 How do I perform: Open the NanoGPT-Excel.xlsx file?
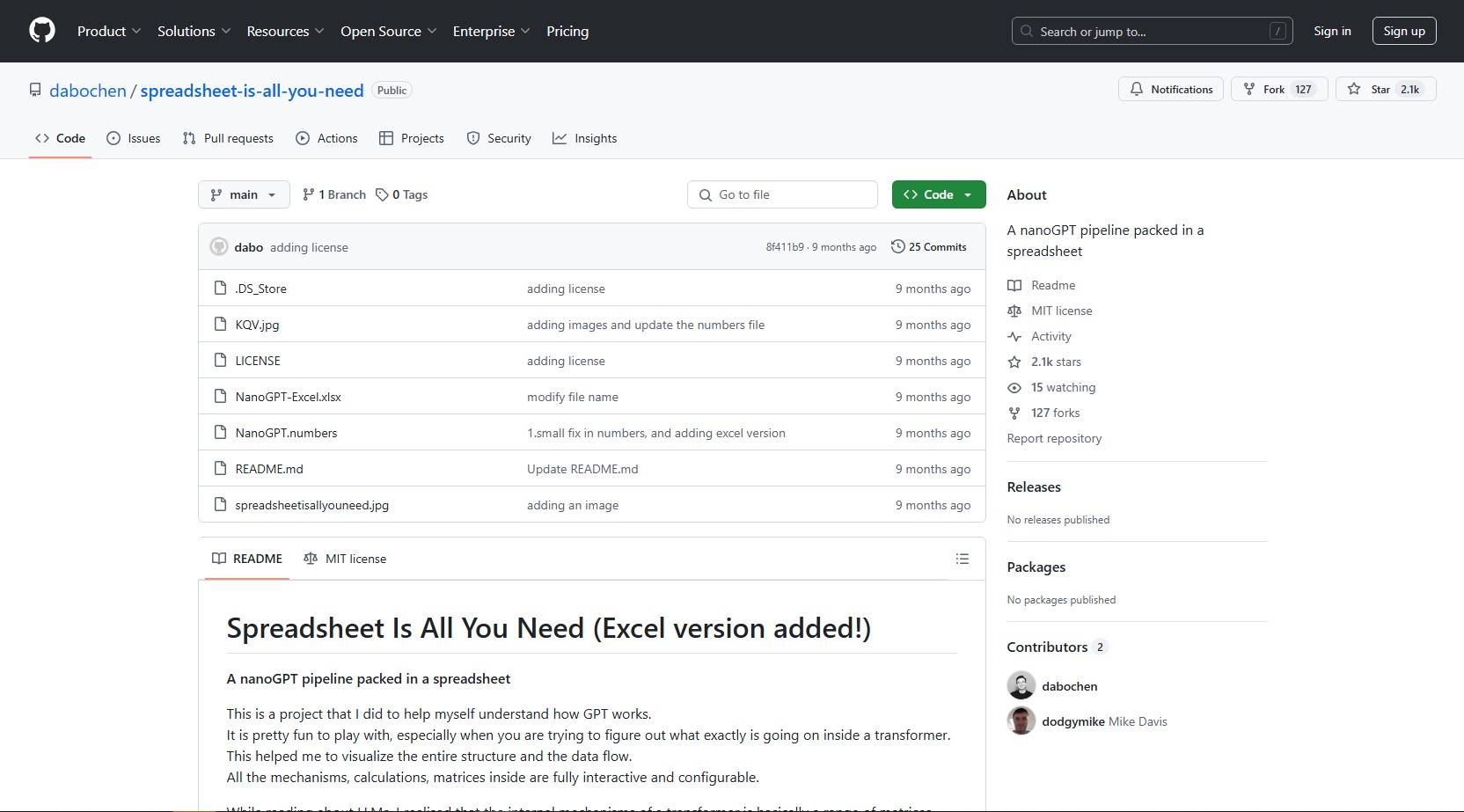click(288, 398)
